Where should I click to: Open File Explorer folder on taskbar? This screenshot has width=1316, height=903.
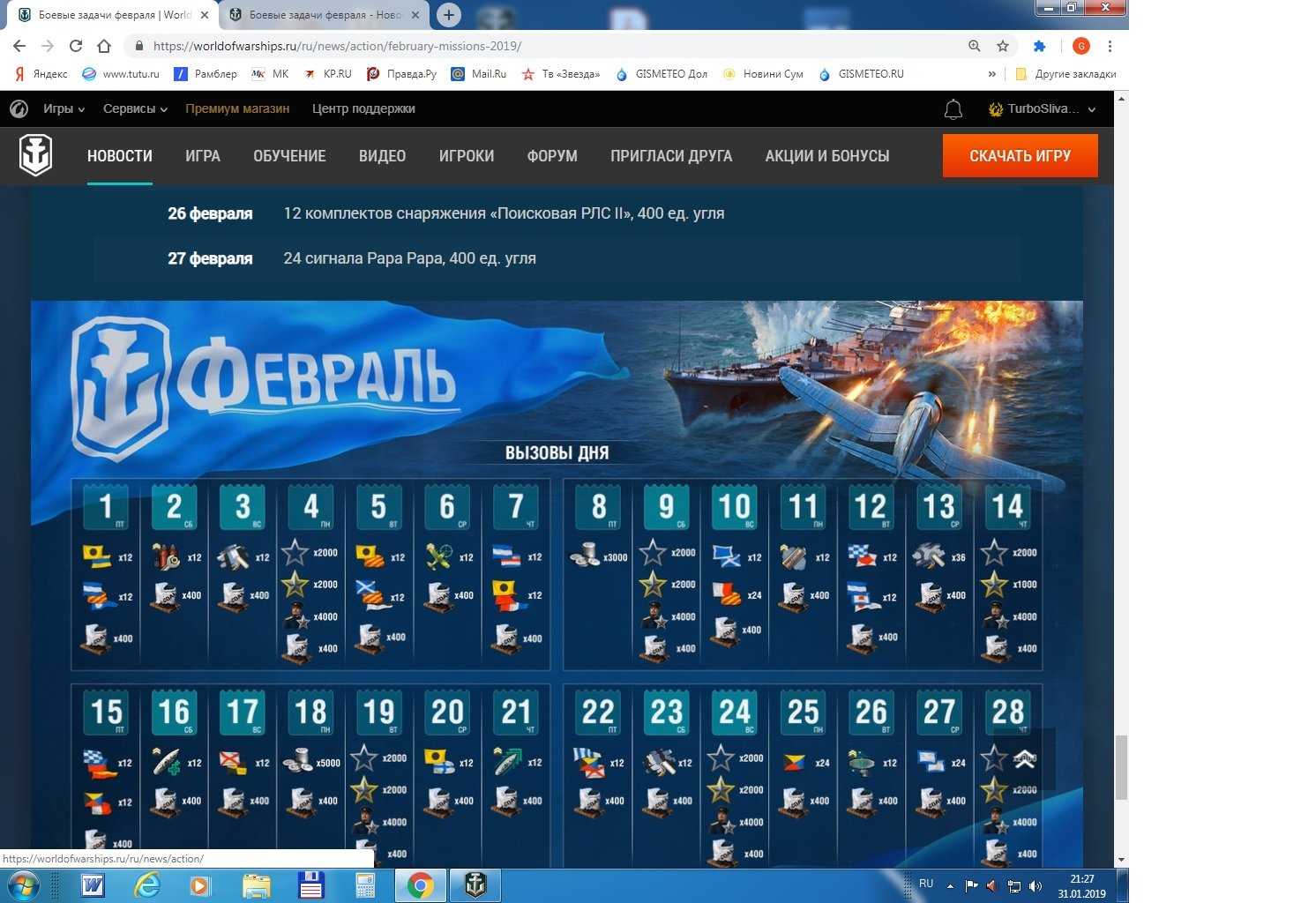pos(256,885)
